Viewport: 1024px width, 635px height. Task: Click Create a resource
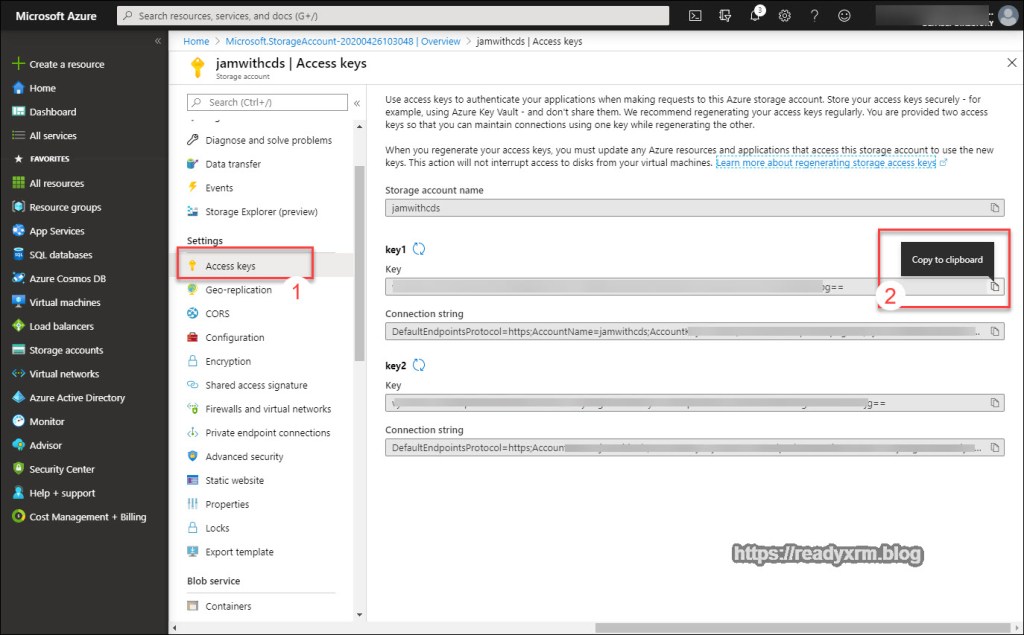coord(66,64)
